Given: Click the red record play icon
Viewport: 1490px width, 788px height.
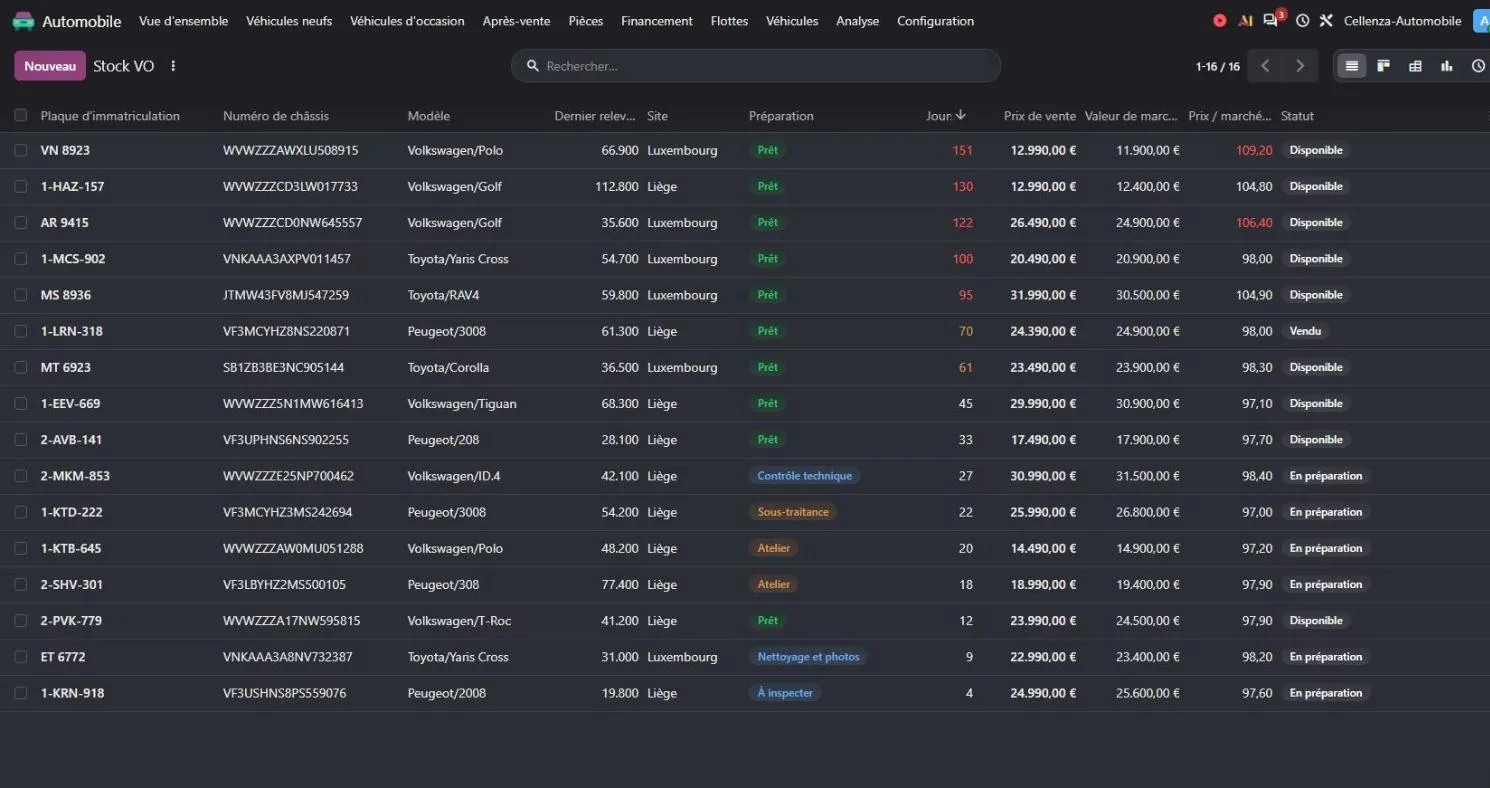Looking at the screenshot, I should pyautogui.click(x=1219, y=21).
